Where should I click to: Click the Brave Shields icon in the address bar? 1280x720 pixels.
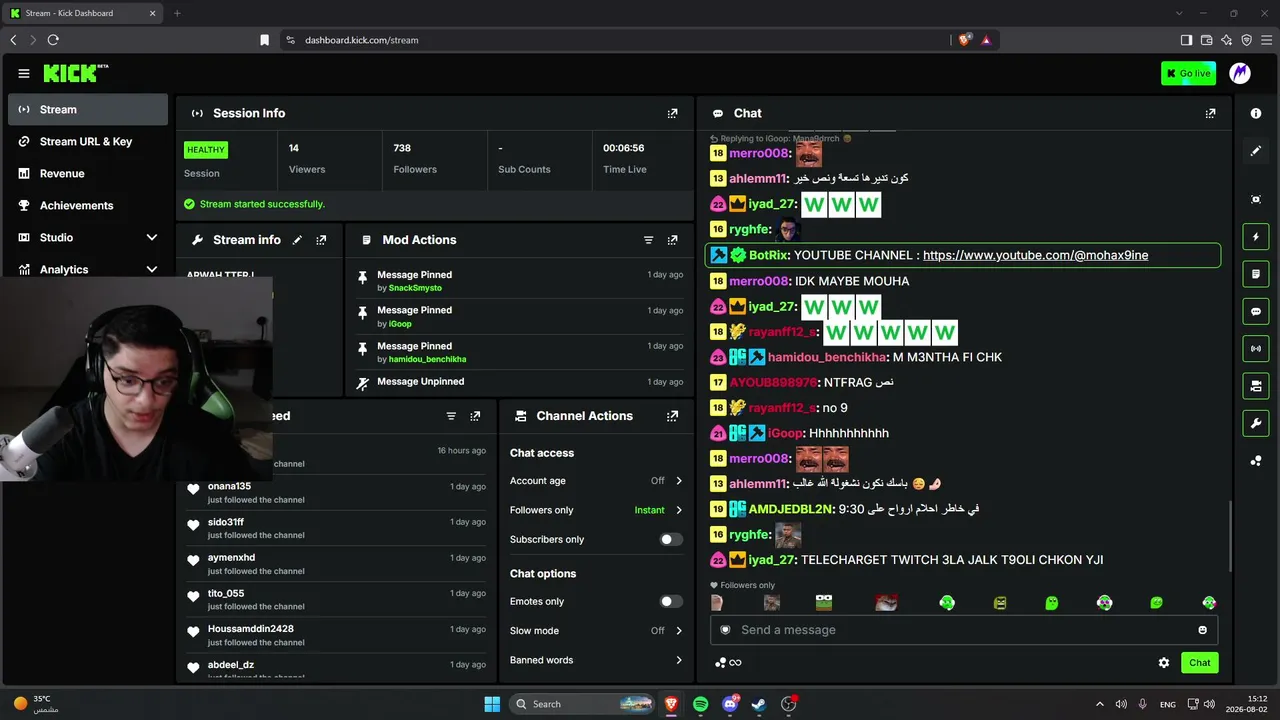coord(964,40)
